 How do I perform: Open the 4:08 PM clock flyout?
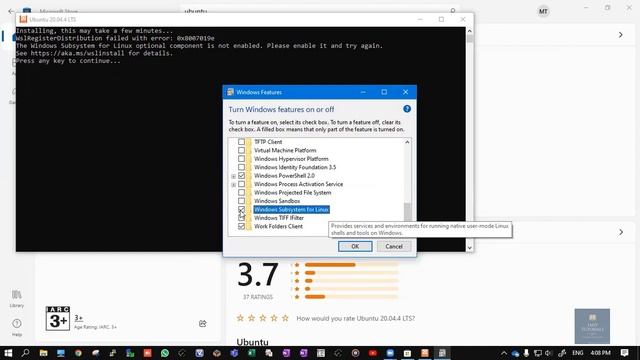click(600, 353)
